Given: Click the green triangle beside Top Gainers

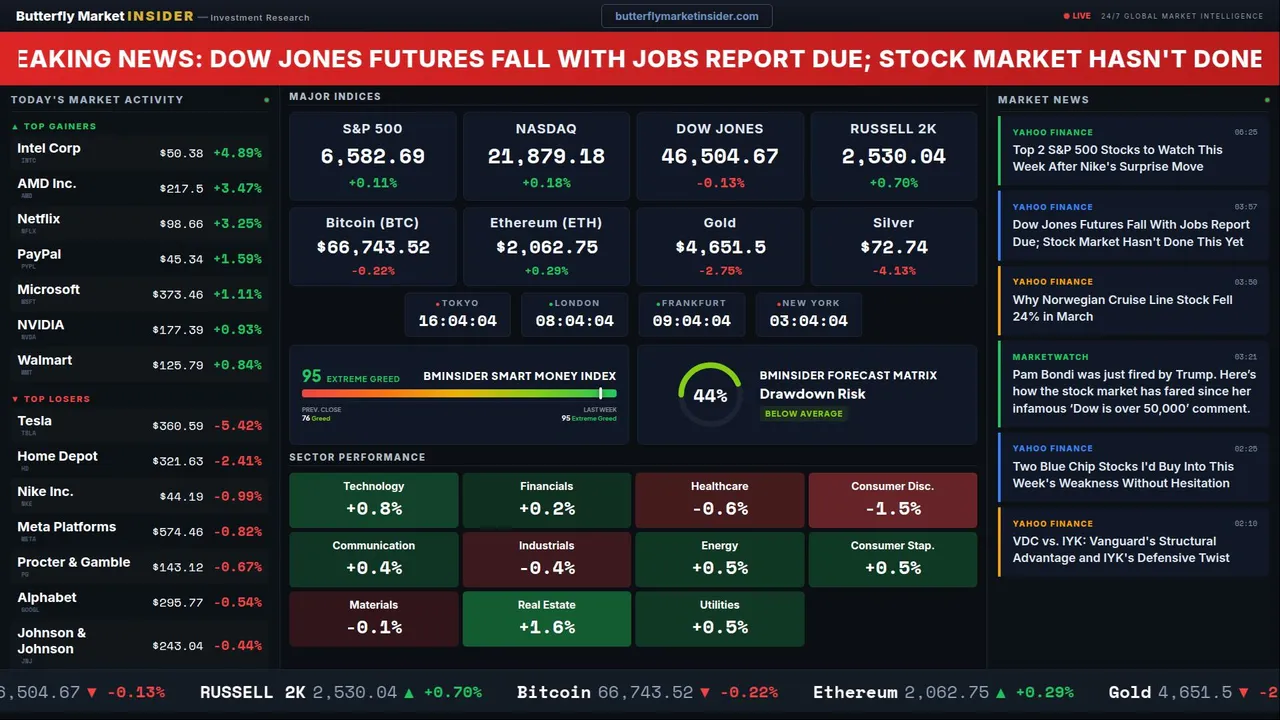Looking at the screenshot, I should [15, 127].
